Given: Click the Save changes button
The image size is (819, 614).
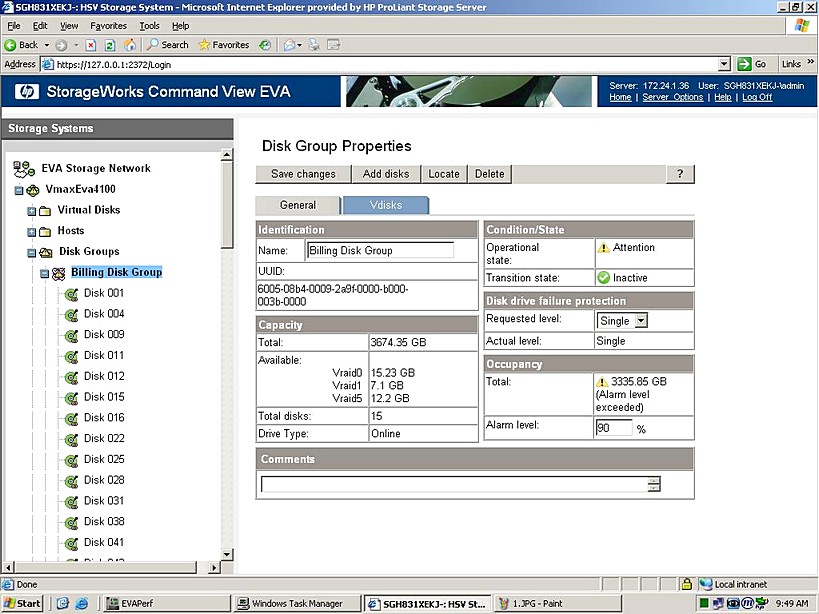Looking at the screenshot, I should 303,174.
